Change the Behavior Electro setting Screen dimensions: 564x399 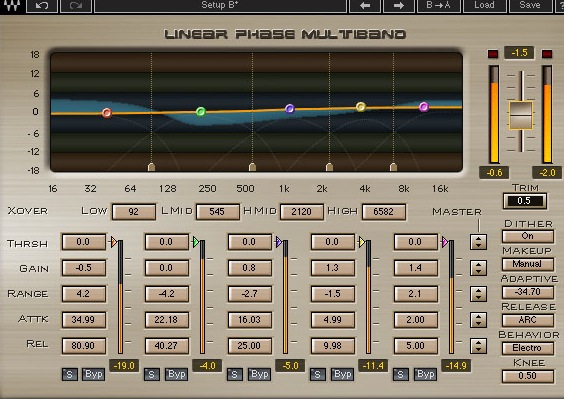[528, 348]
